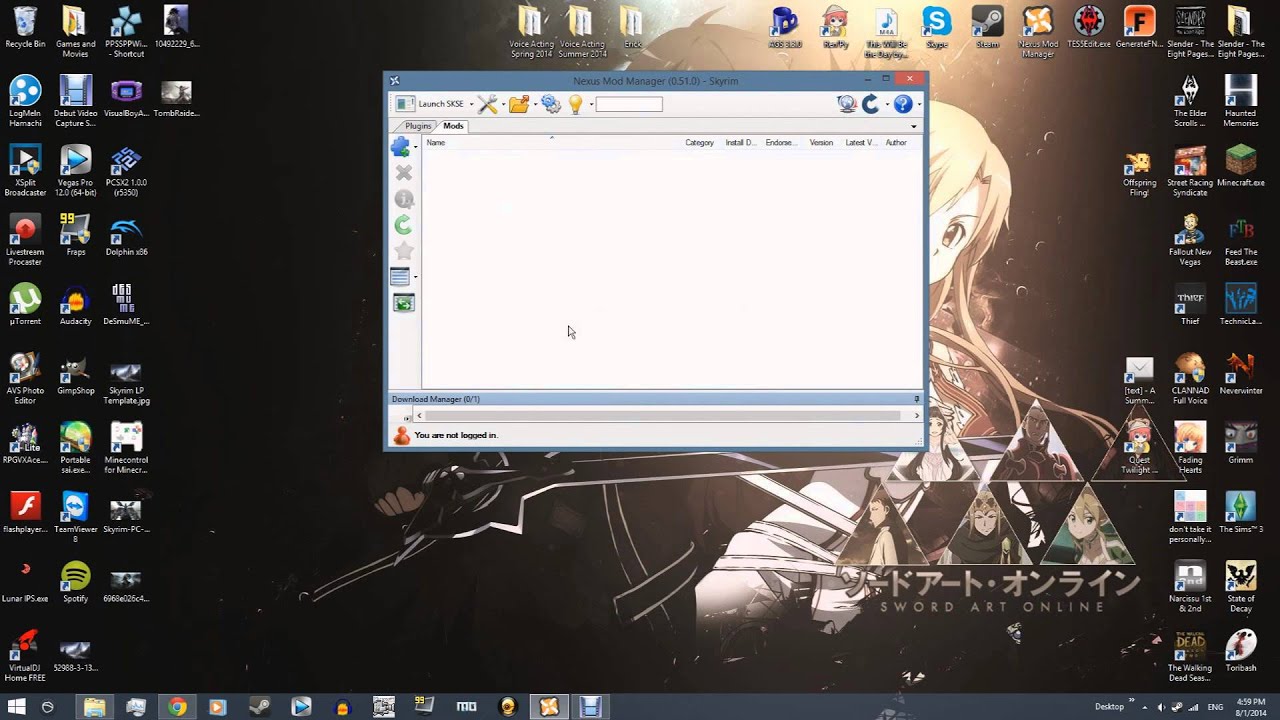The width and height of the screenshot is (1280, 720).
Task: Toggle the Download Manager pin icon
Action: pos(916,399)
